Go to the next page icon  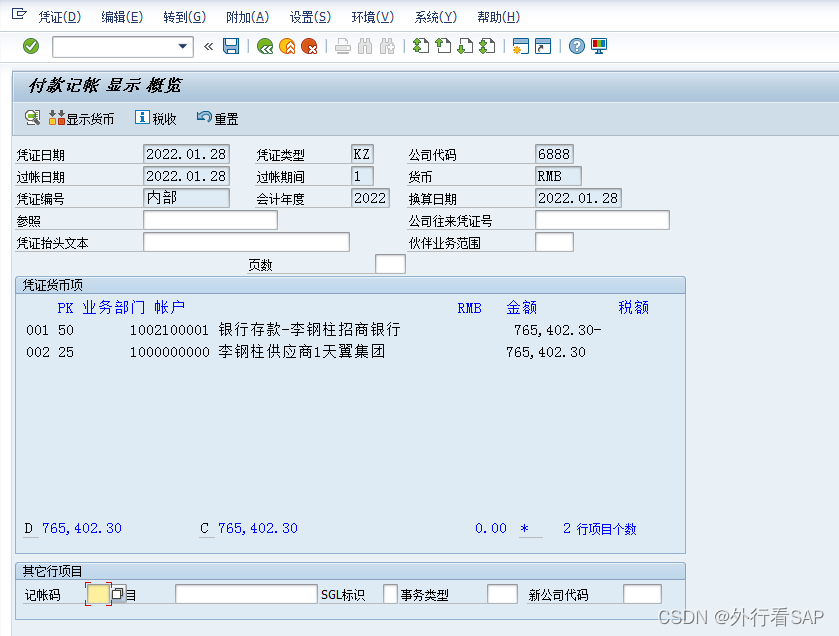[465, 46]
